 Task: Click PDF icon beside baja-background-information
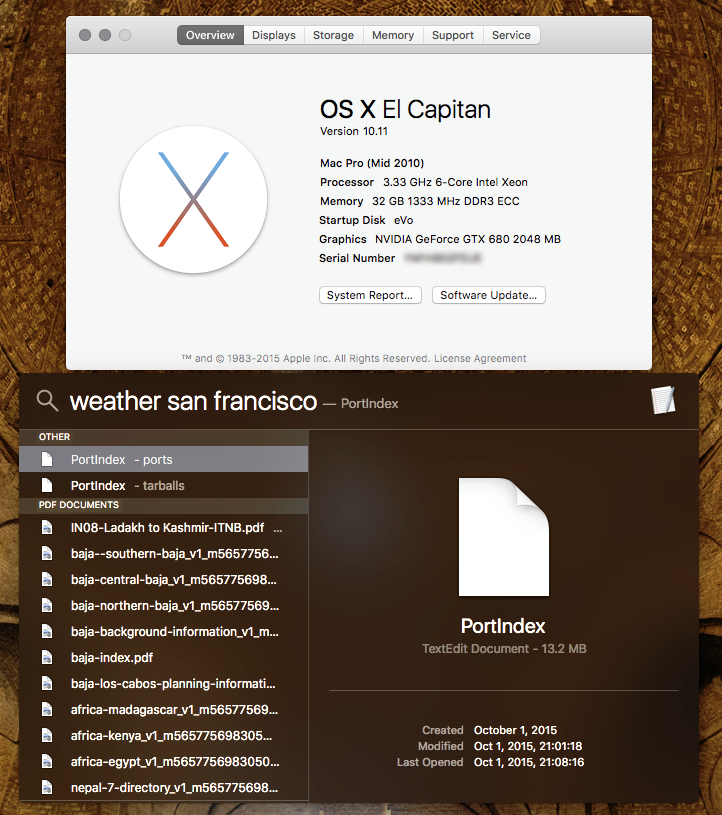[47, 632]
